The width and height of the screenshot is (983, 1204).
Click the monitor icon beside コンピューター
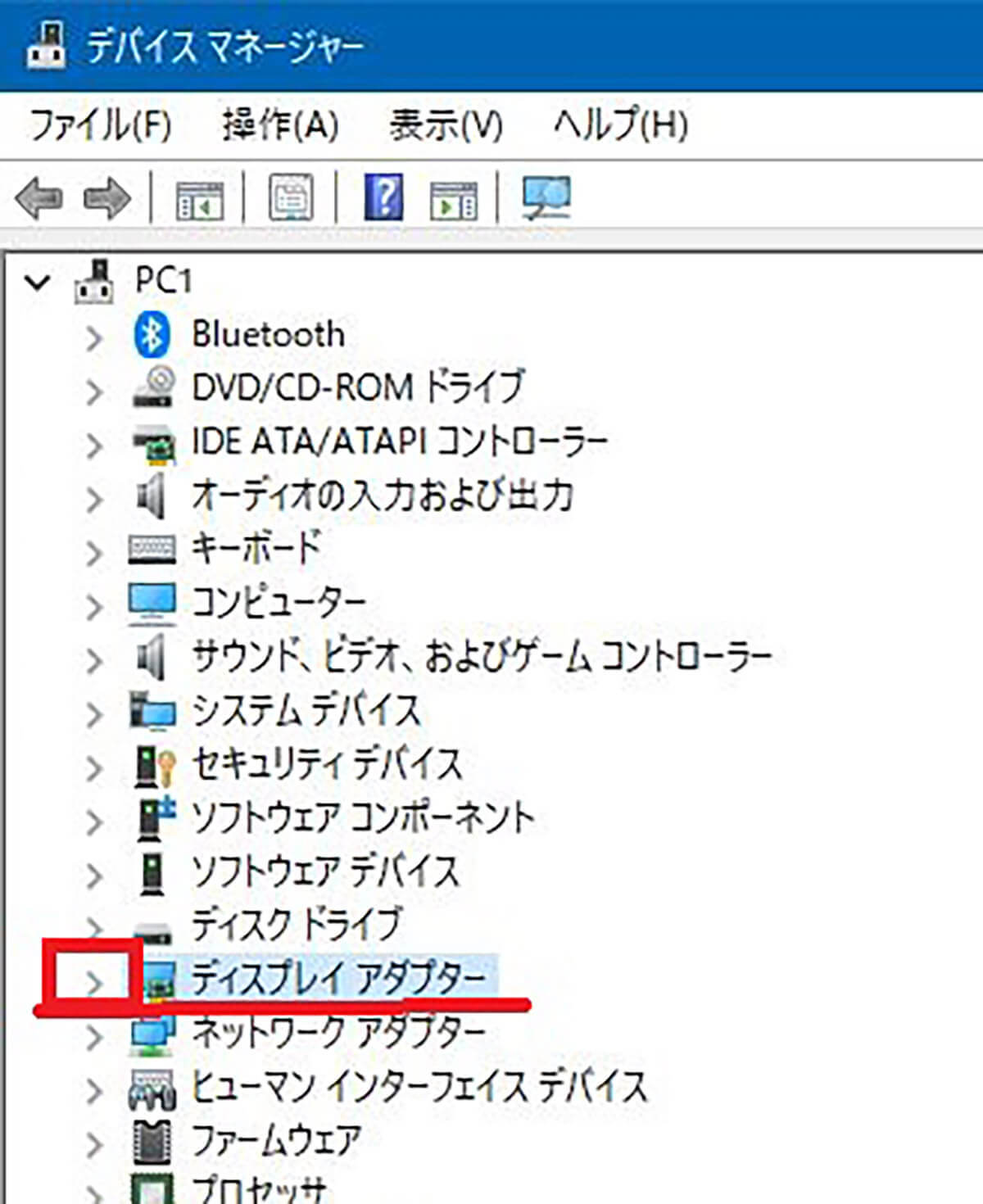152,604
